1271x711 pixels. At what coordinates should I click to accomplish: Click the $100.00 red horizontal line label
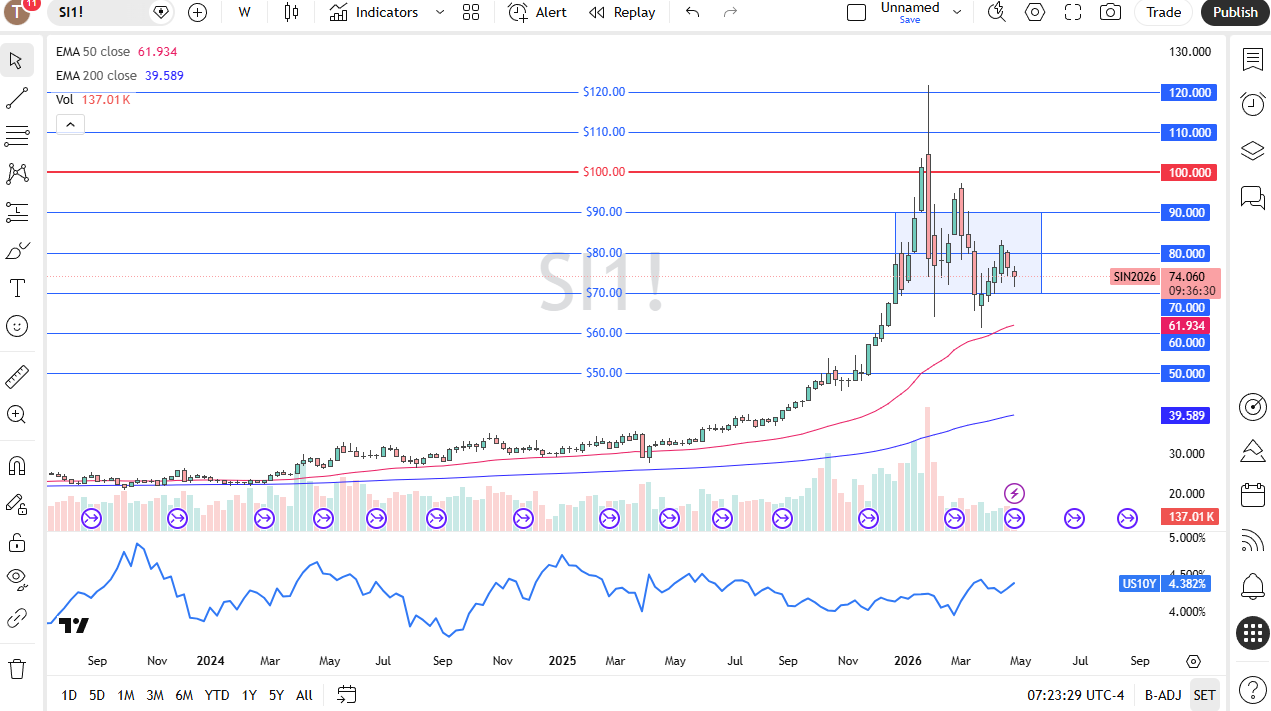[604, 172]
